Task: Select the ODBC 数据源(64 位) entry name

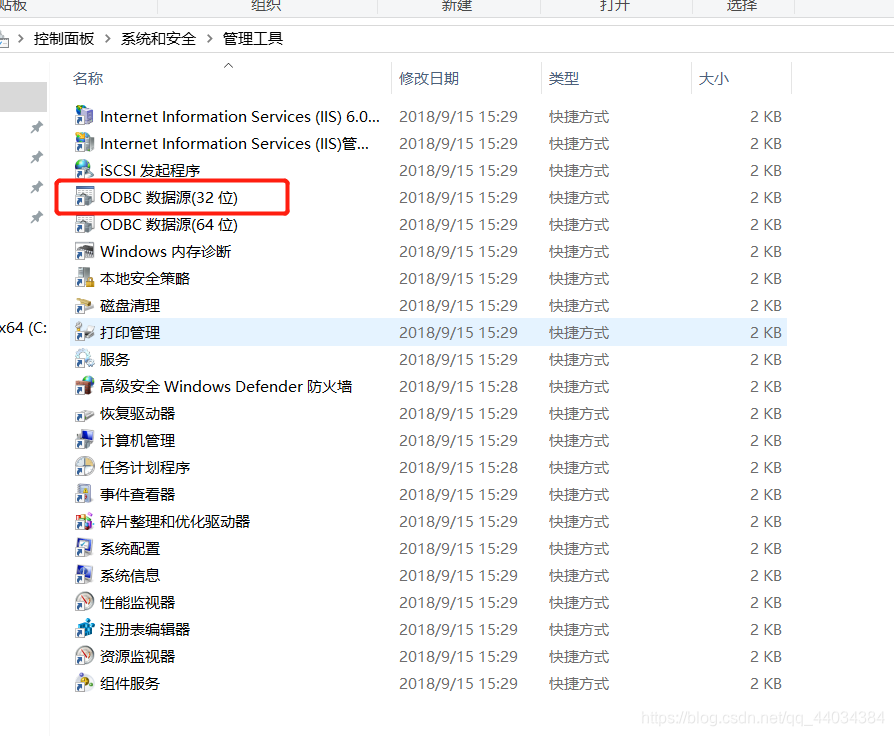Action: point(169,225)
